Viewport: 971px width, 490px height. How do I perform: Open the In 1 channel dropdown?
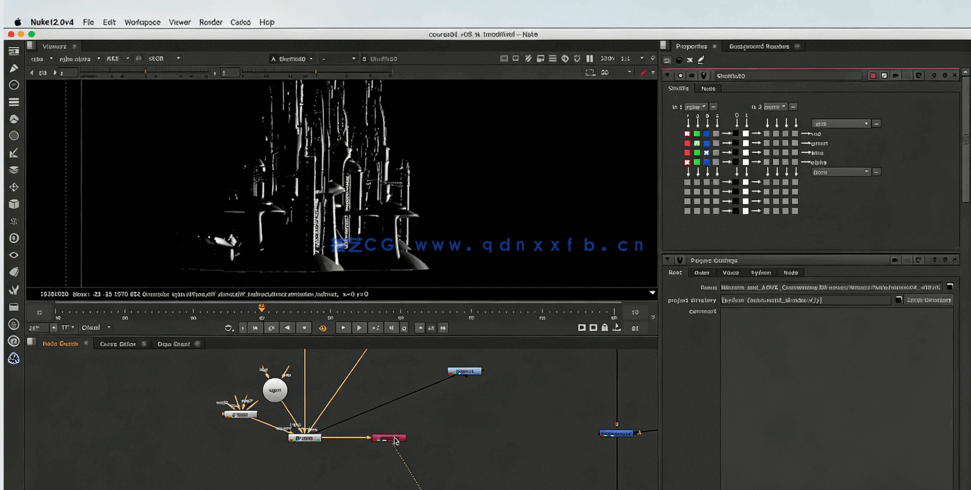[695, 107]
